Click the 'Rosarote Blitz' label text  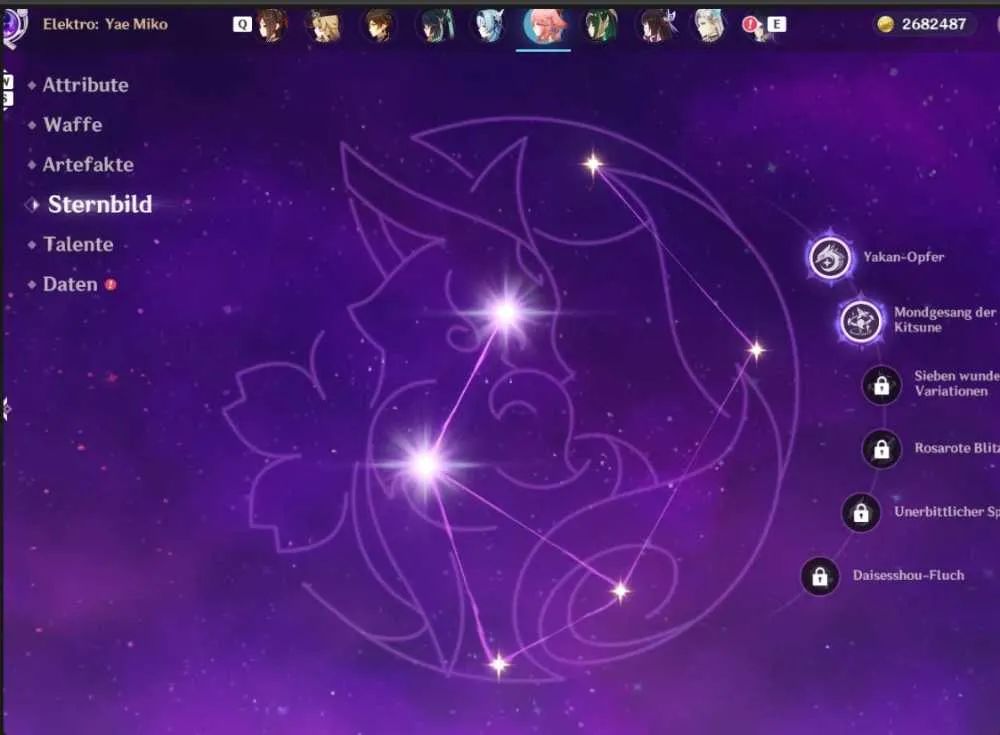point(957,448)
